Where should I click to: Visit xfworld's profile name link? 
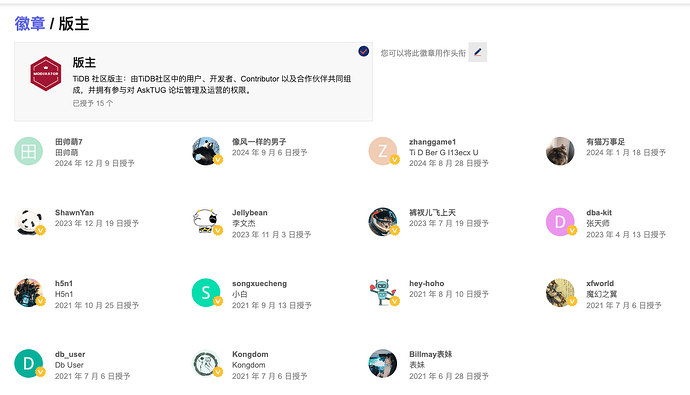pos(600,283)
